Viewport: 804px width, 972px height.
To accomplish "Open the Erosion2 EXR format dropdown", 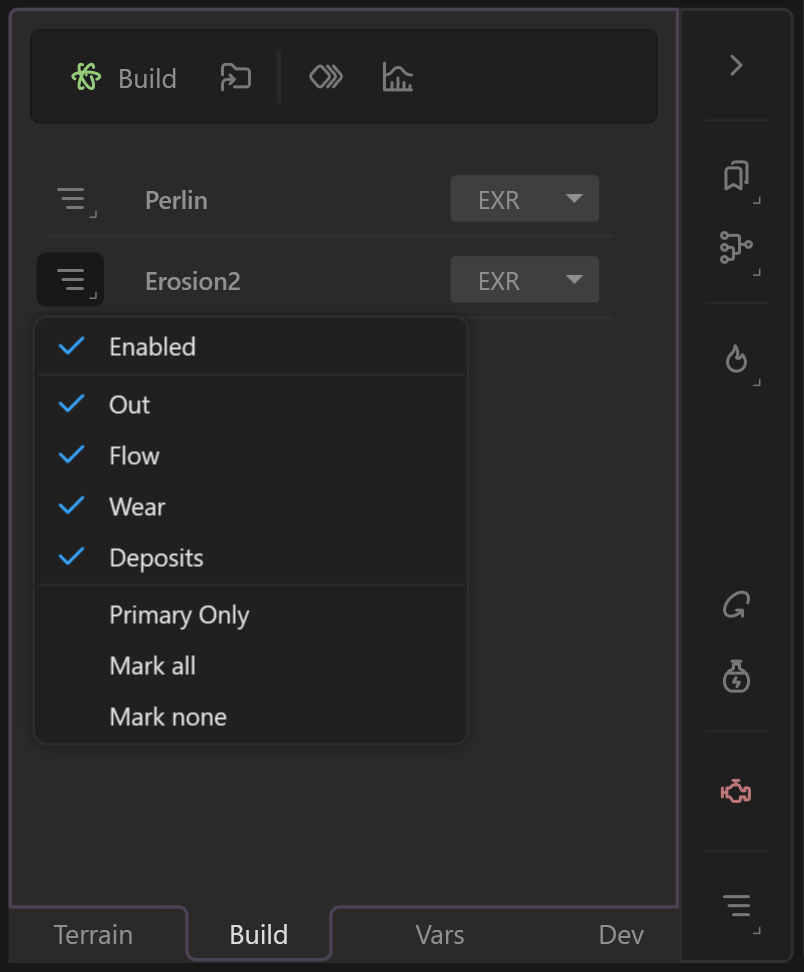I will pos(524,280).
